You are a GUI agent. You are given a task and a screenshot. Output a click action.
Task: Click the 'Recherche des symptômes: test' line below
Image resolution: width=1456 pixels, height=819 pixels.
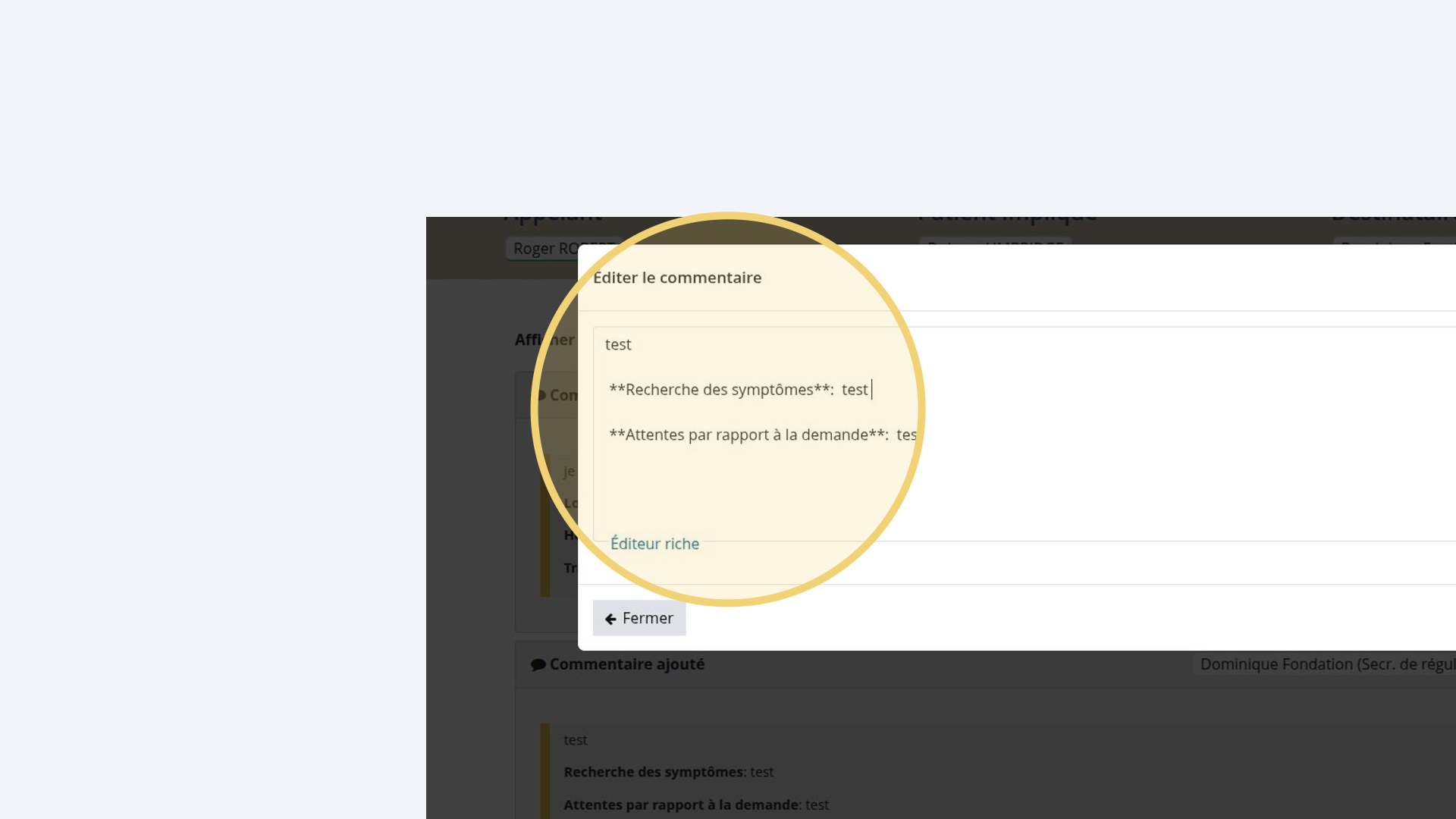coord(669,772)
